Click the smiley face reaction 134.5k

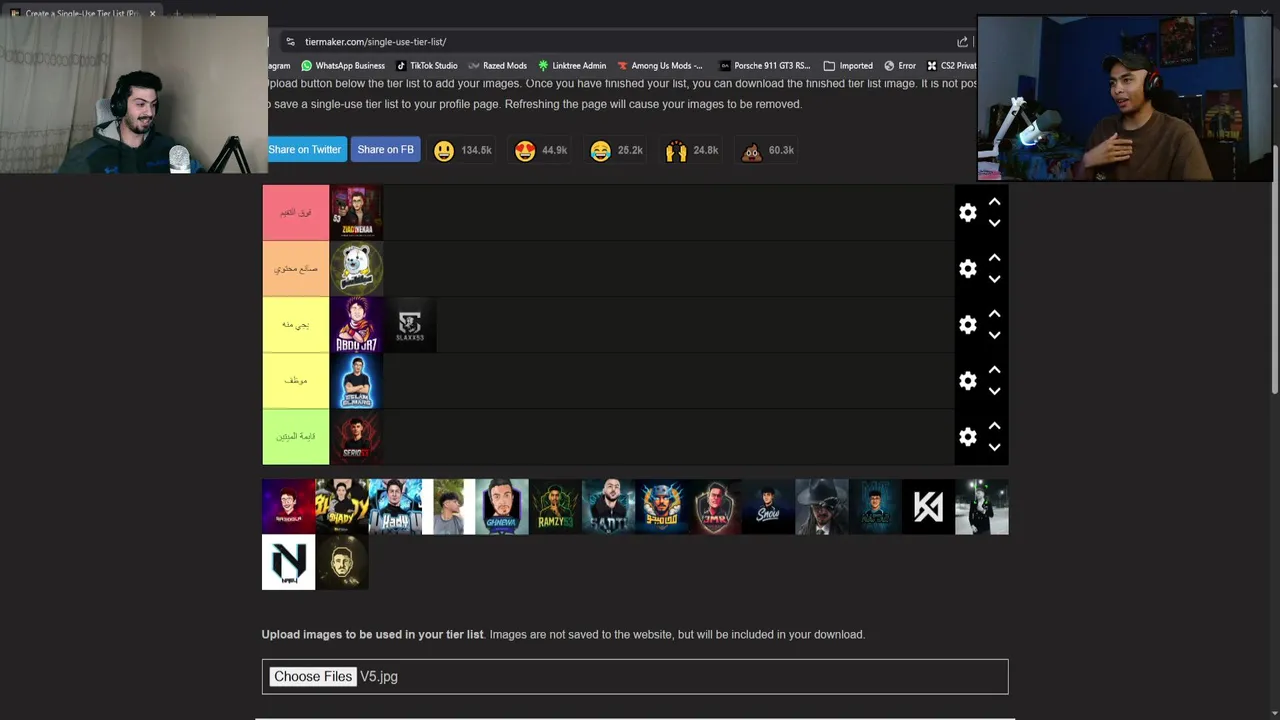tap(461, 150)
